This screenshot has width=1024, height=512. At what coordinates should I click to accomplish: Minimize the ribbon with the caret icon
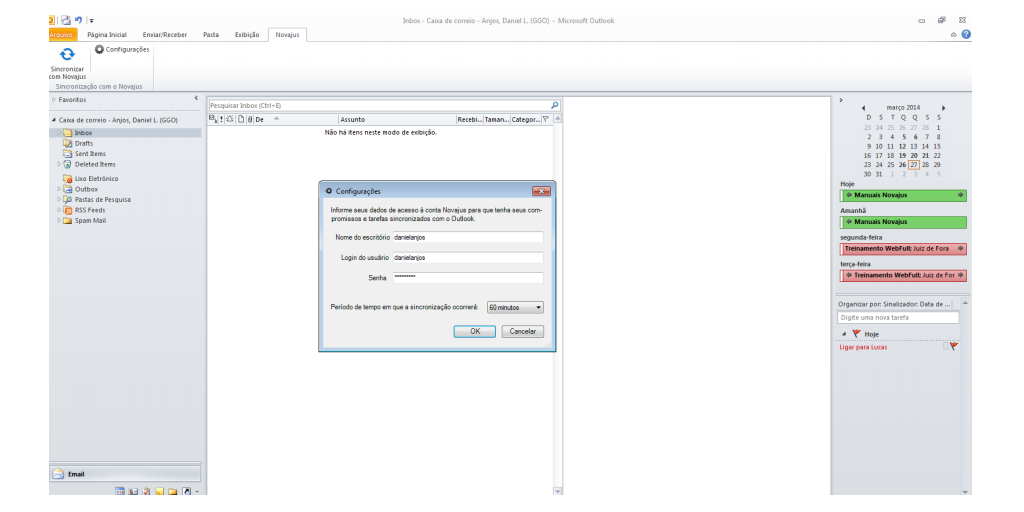tap(954, 35)
